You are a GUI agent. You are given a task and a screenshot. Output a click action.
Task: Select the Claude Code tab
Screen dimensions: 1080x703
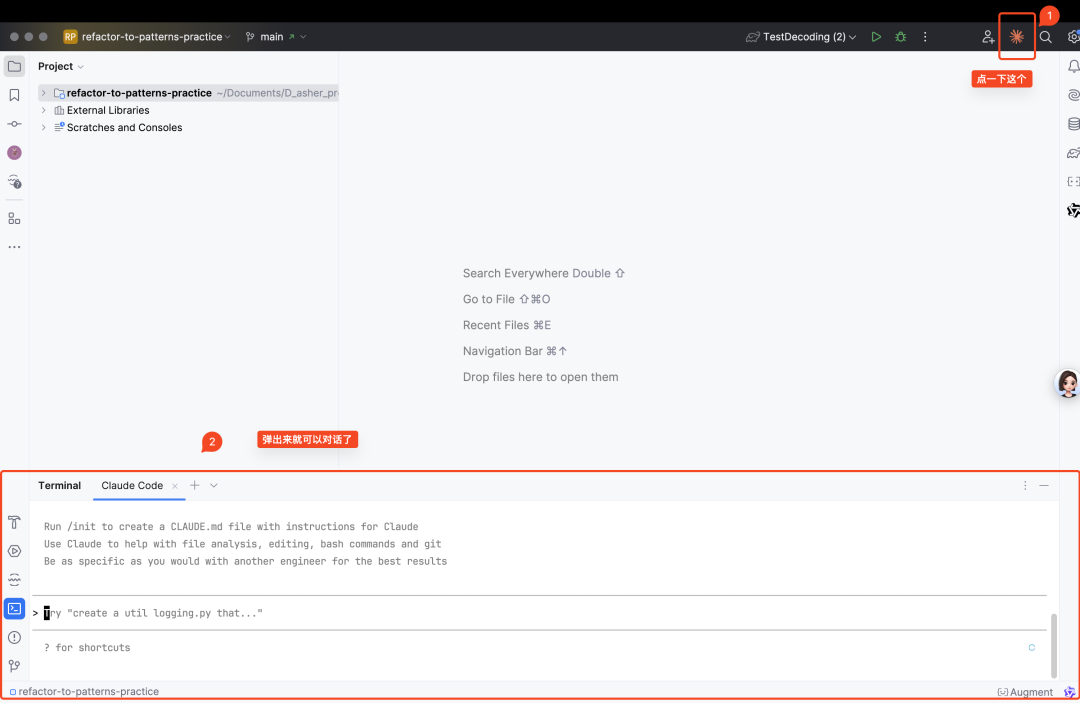[x=132, y=486]
